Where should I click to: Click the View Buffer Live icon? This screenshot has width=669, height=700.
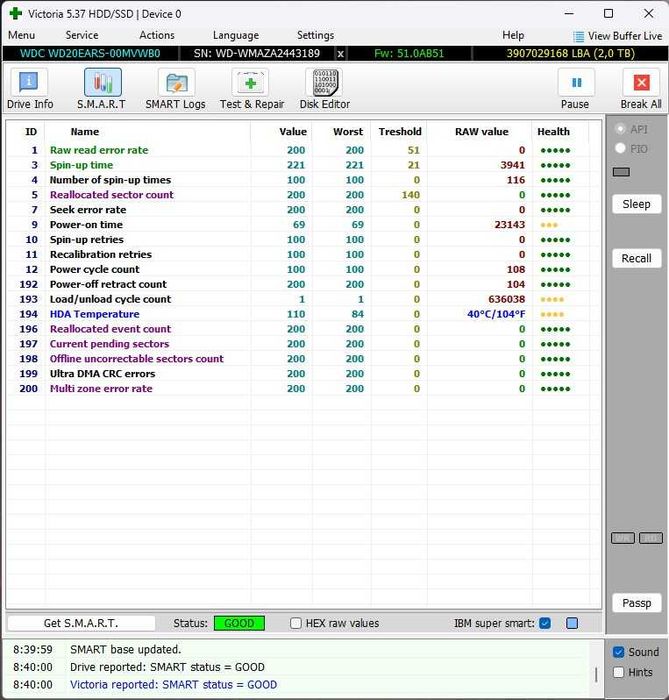coord(578,36)
